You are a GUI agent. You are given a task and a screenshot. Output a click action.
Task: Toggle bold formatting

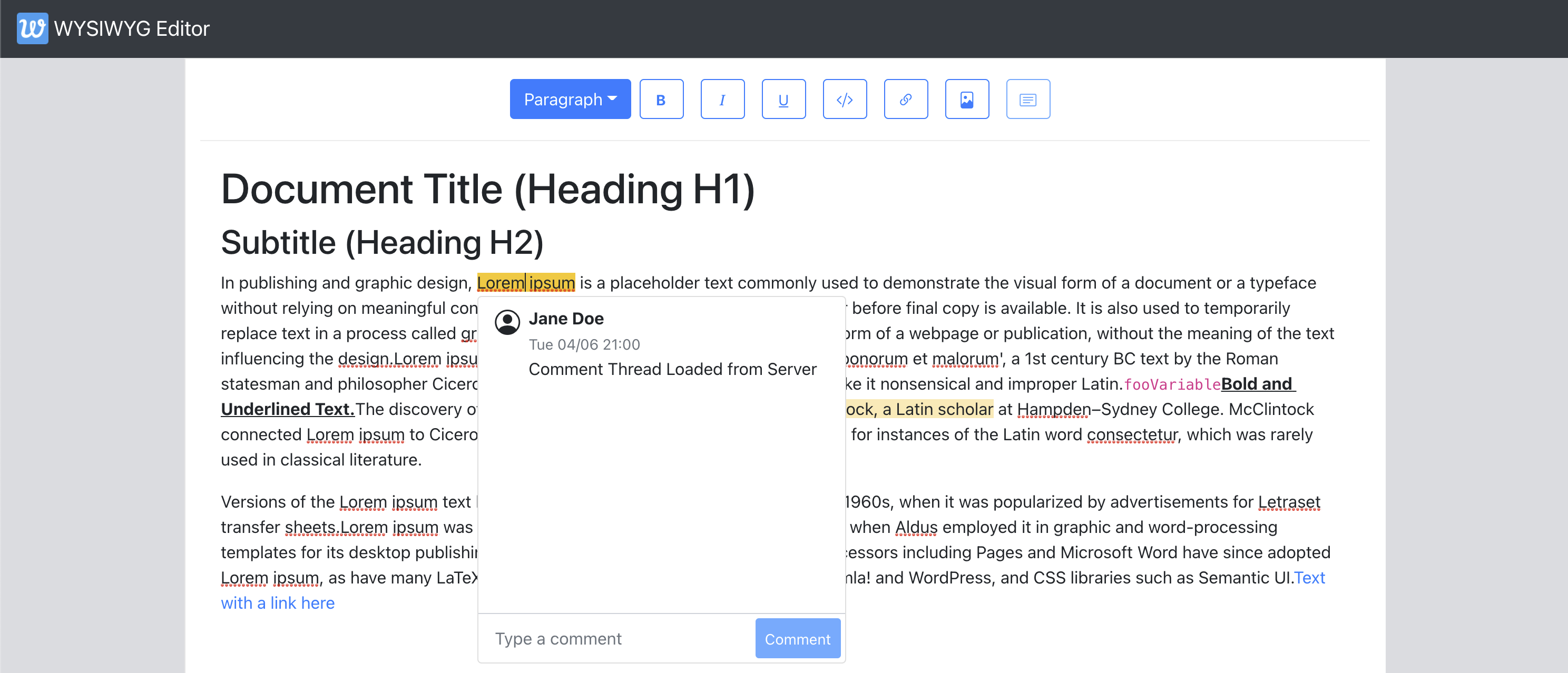[x=661, y=99]
